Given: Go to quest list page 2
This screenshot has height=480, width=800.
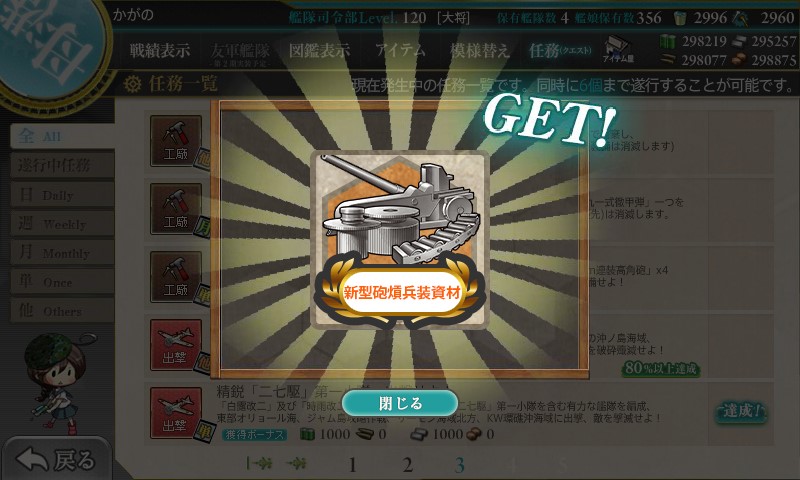Looking at the screenshot, I should pos(407,465).
